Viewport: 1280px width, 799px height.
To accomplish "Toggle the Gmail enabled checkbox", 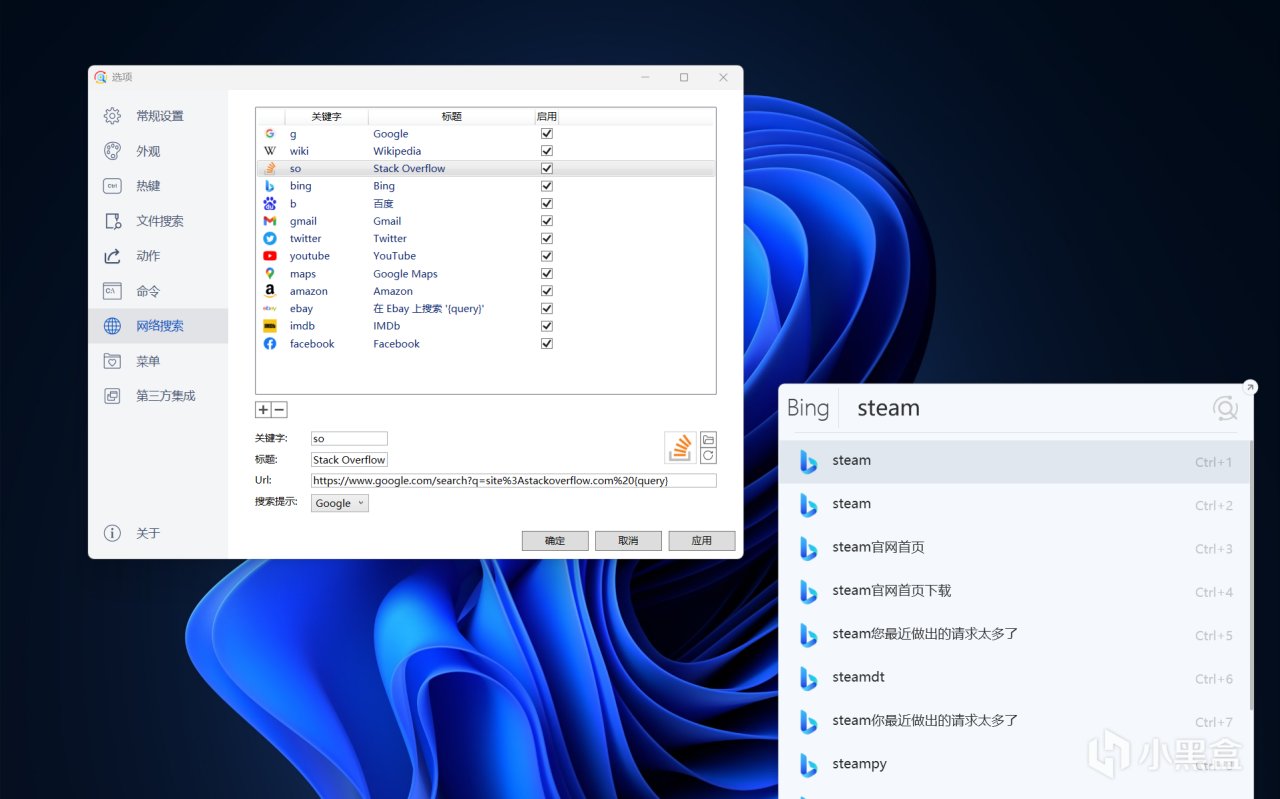I will click(547, 221).
